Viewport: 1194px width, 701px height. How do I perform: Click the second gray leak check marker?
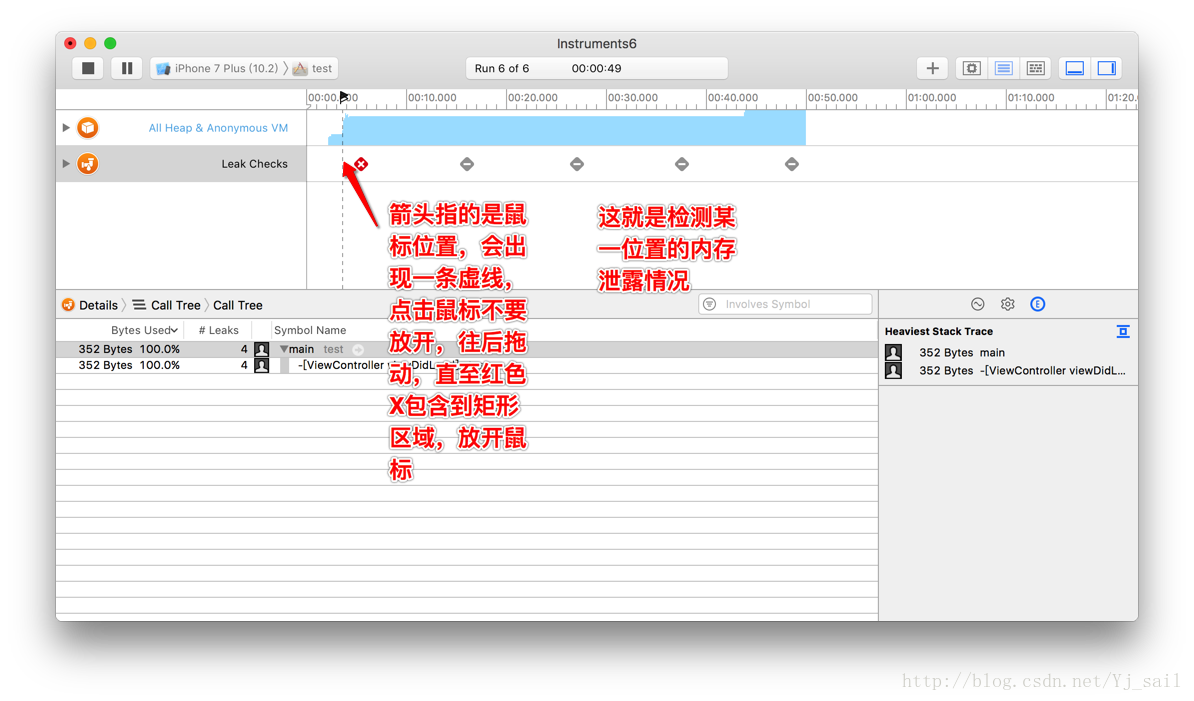tap(577, 164)
